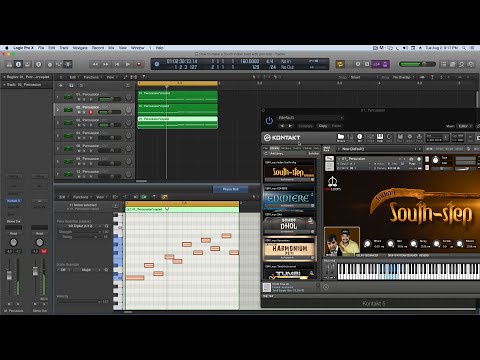Screen dimensions: 480x360
Task: Open the Track menu in the menu bar
Action: click(64, 48)
